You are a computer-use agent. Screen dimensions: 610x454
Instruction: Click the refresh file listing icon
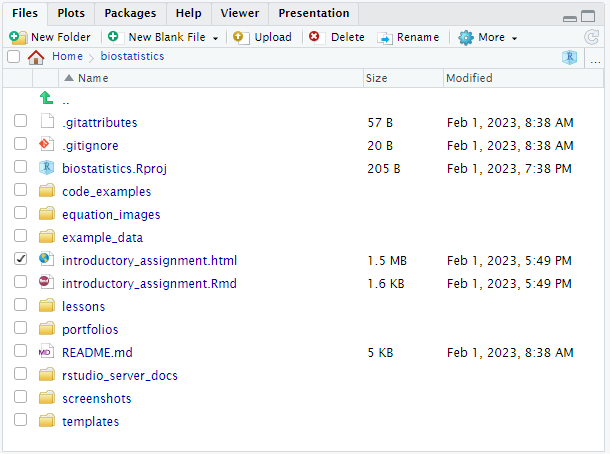592,37
